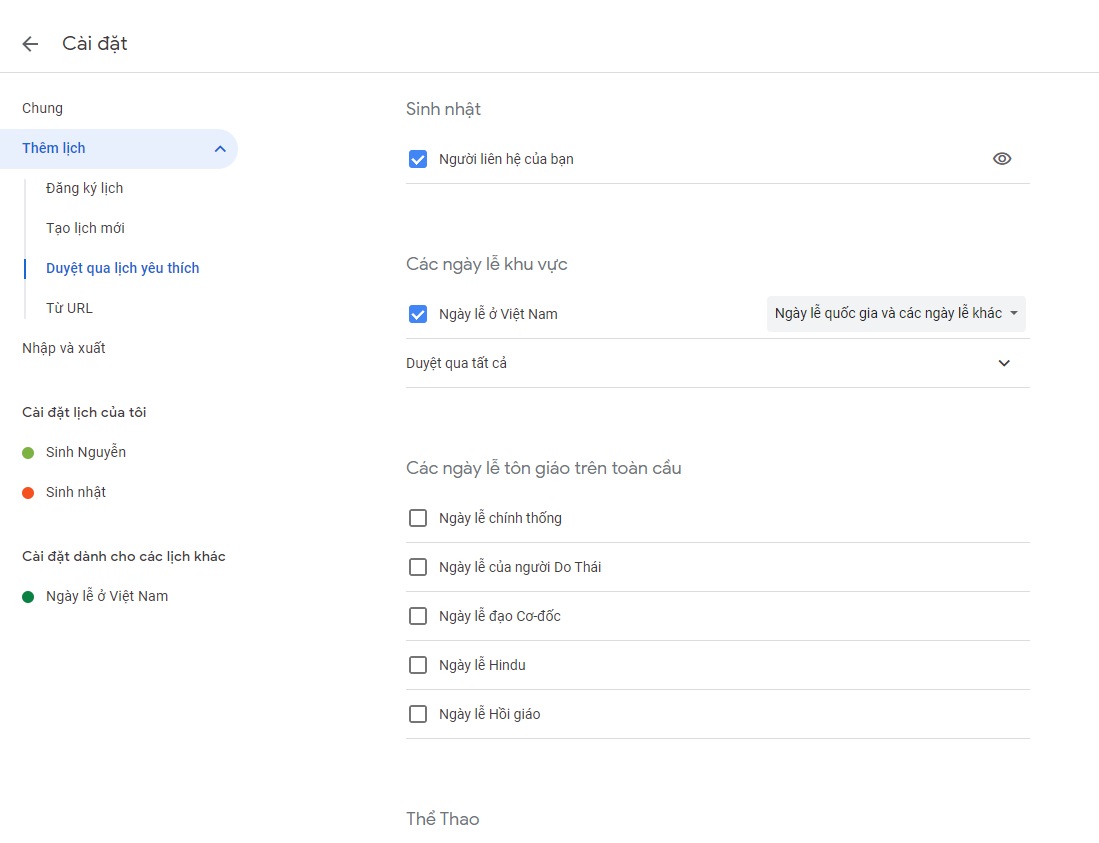This screenshot has width=1099, height=843.
Task: Open settings for "Sinh Nguyễn" calendar
Action: (x=86, y=452)
